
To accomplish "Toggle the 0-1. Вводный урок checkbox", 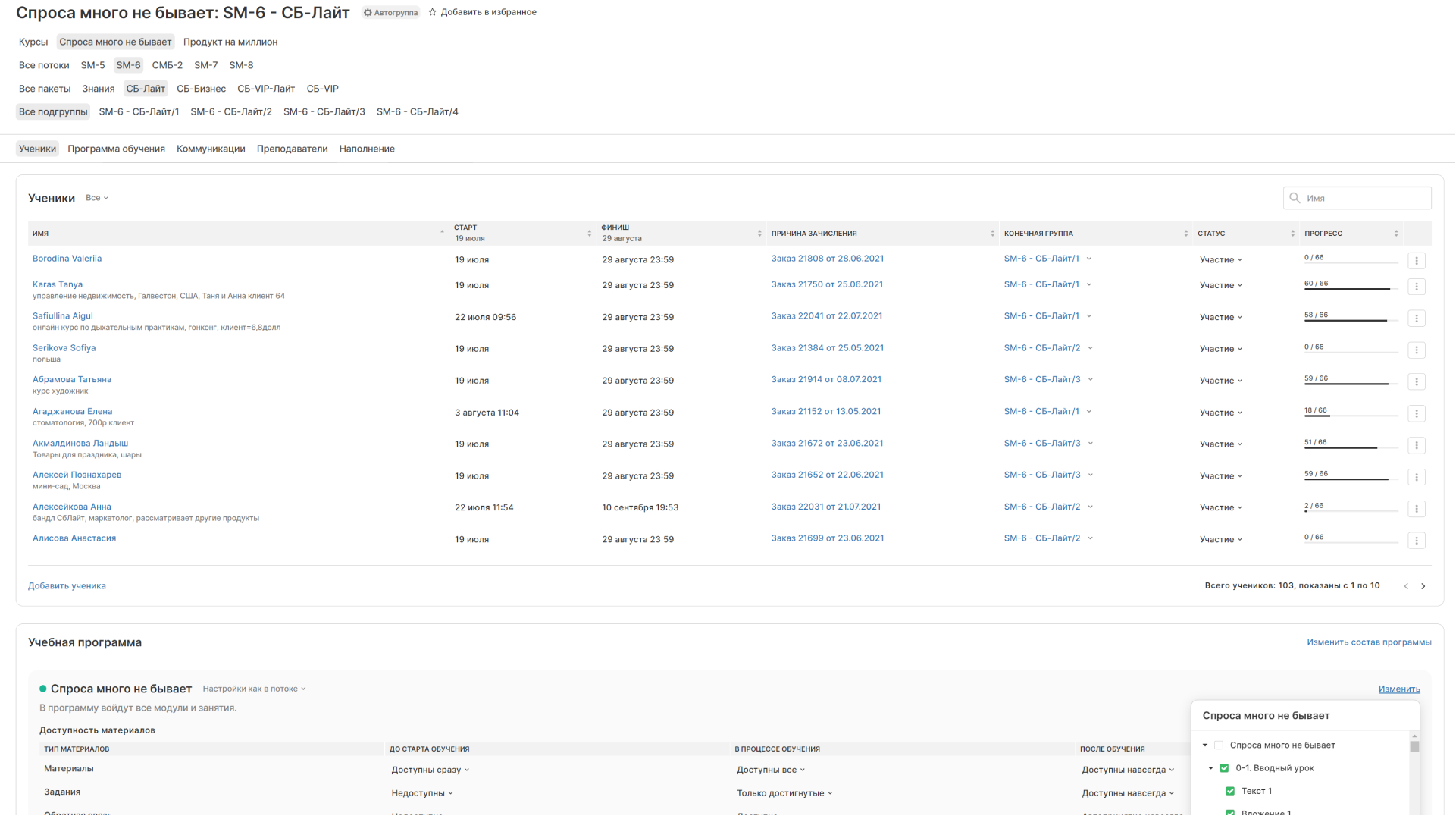I will tap(1224, 768).
